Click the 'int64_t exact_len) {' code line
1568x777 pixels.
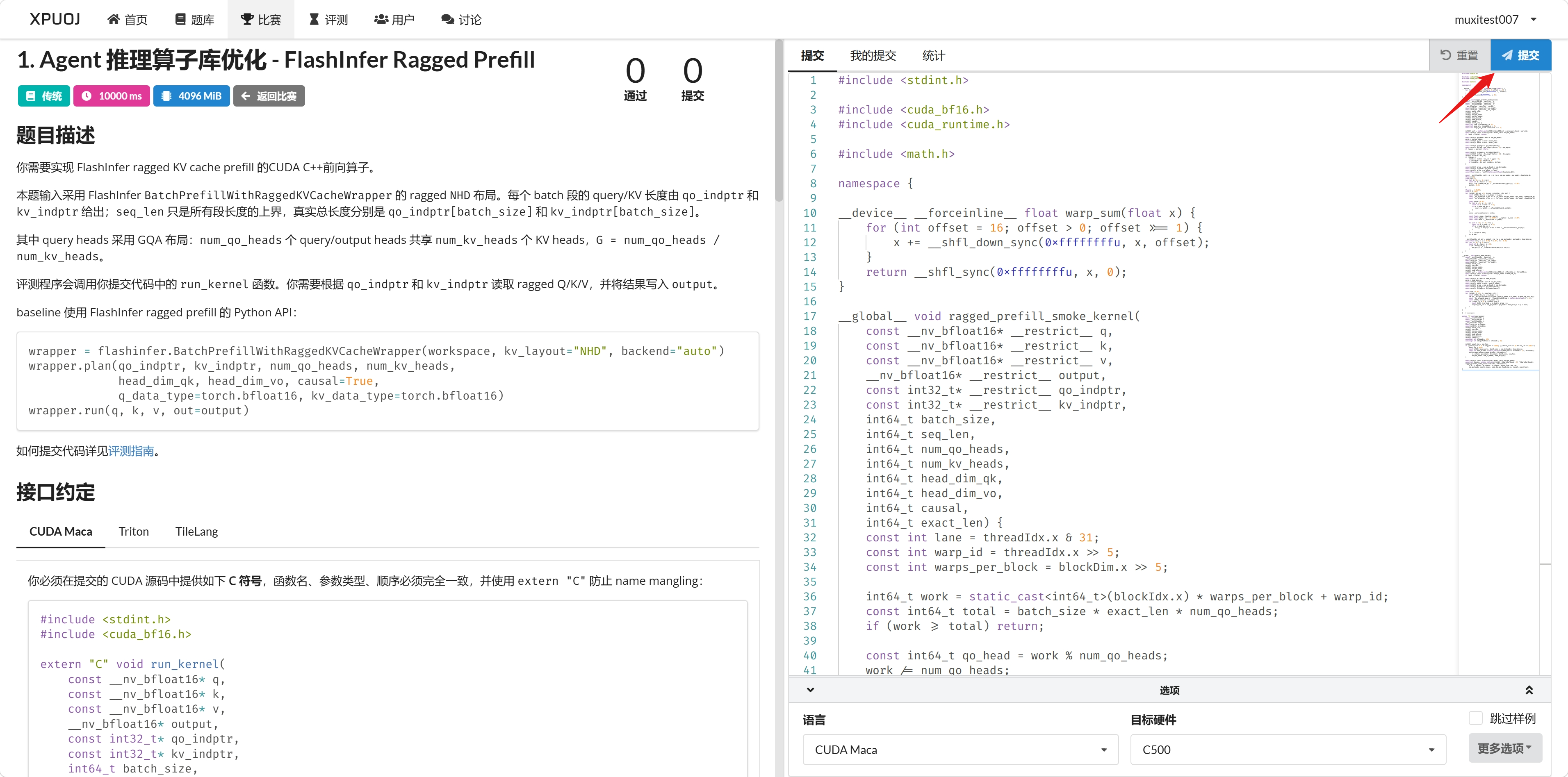click(x=934, y=523)
